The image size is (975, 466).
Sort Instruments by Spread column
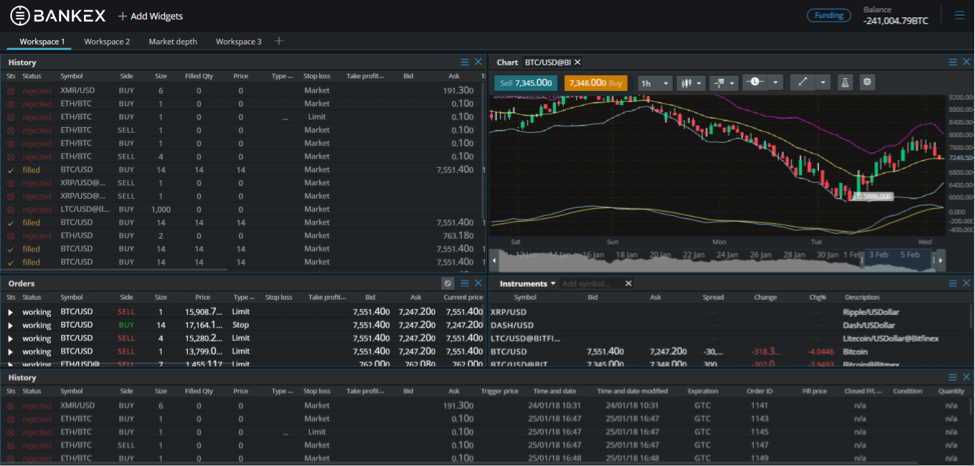coord(713,297)
